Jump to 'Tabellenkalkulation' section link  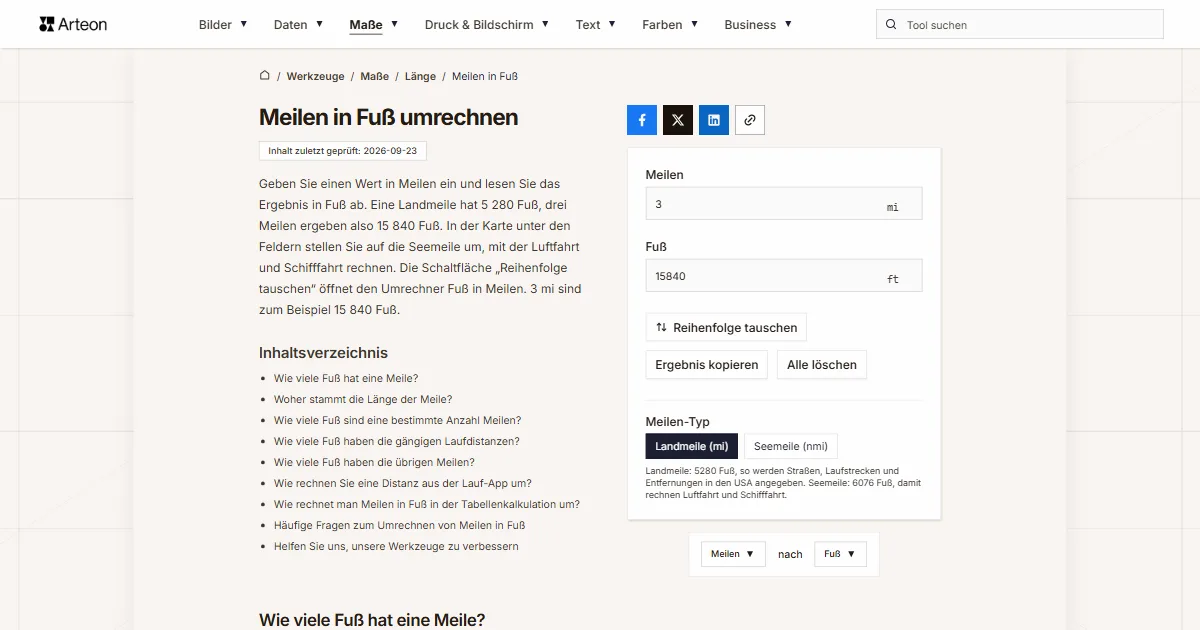click(x=427, y=504)
